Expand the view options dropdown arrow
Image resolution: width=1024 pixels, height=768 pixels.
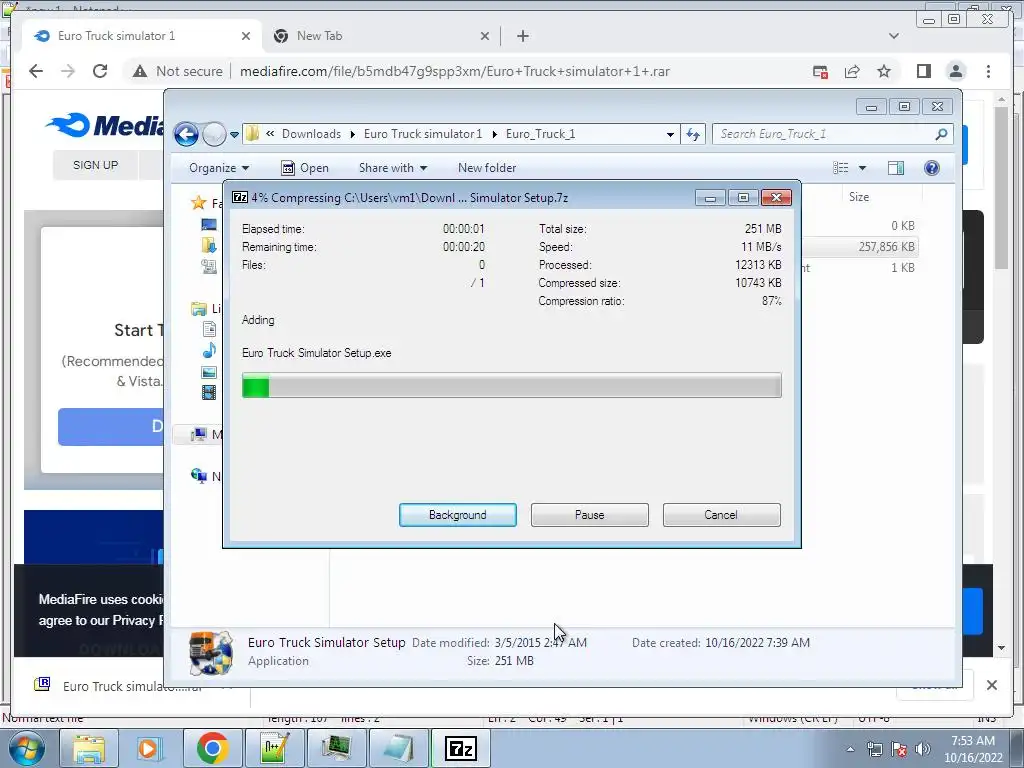[862, 168]
